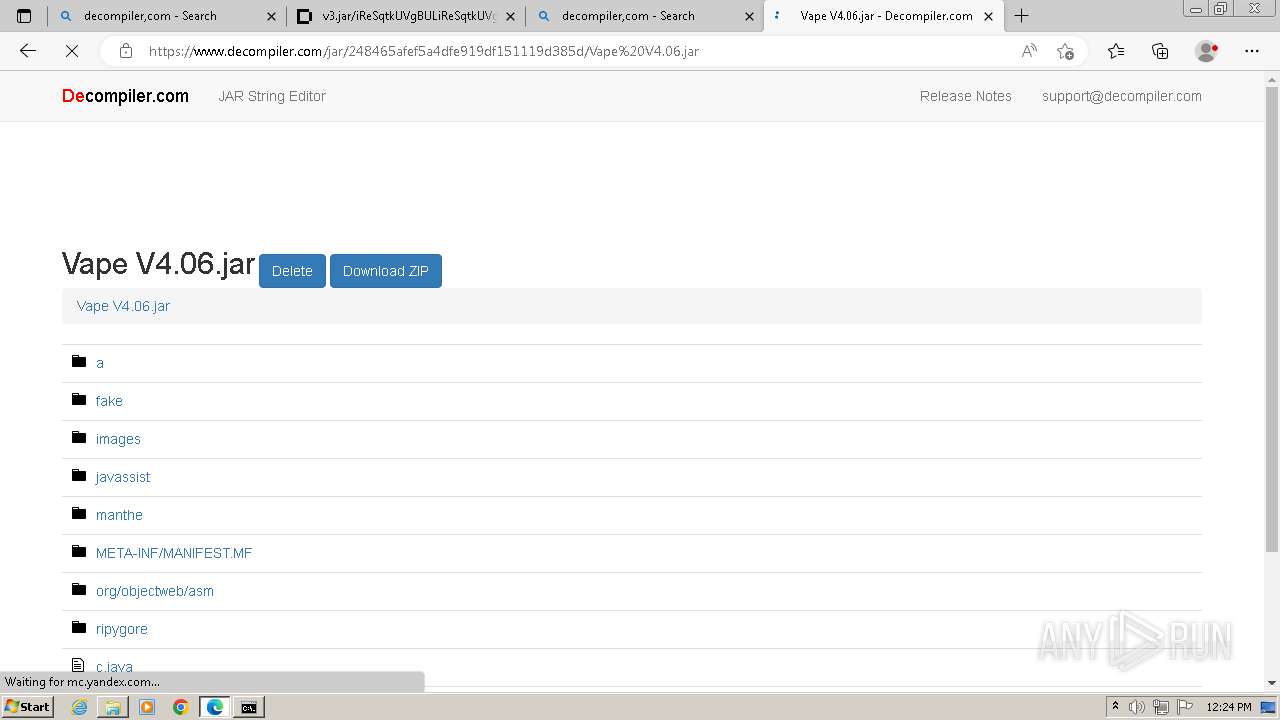
Task: Click the volume icon in system tray
Action: [x=1137, y=707]
